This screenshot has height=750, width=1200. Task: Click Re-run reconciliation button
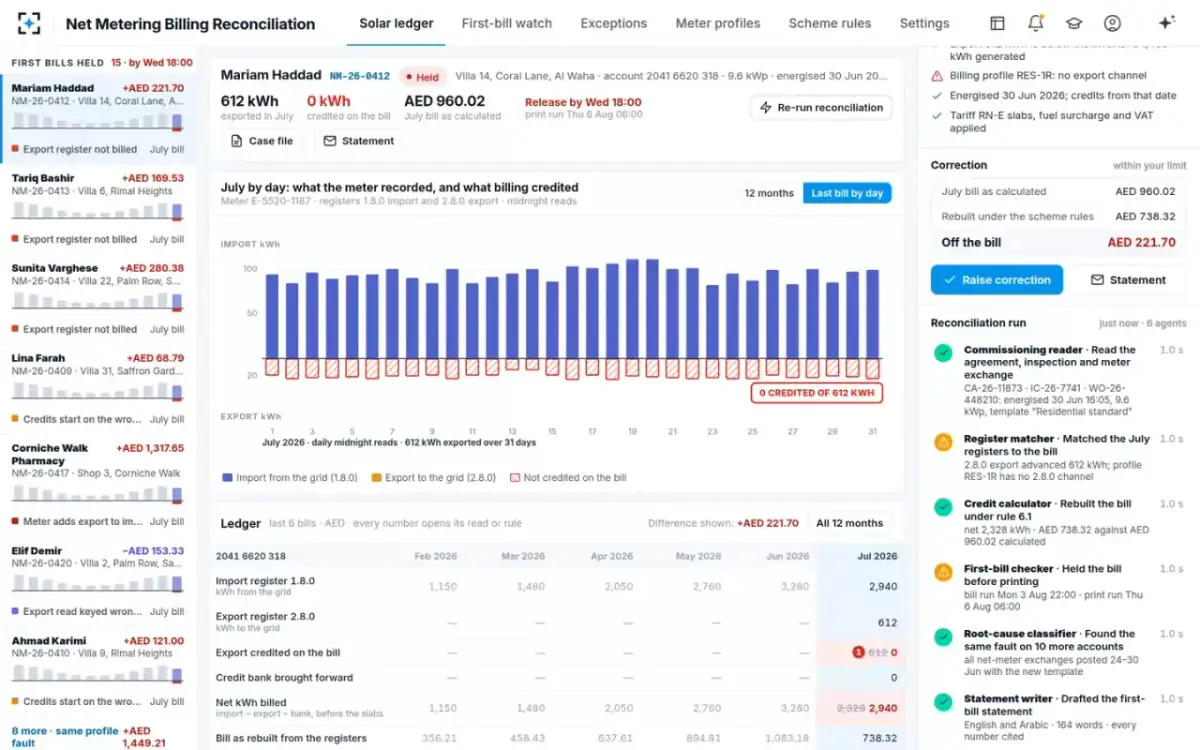coord(821,107)
